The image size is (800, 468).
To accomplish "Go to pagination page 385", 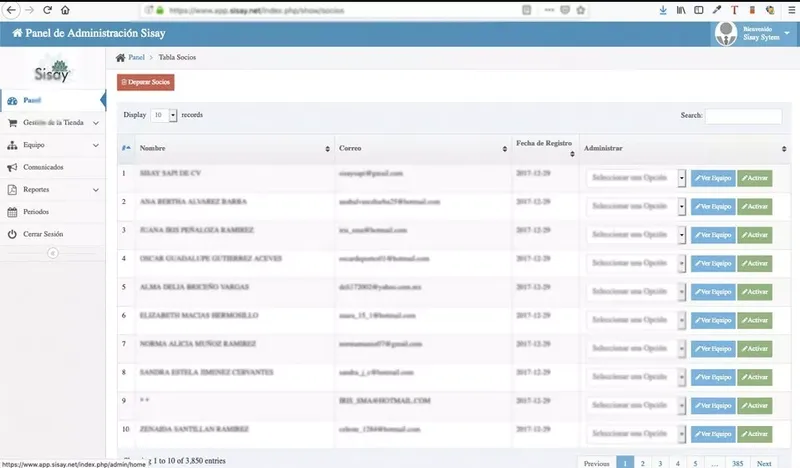I will coord(737,463).
